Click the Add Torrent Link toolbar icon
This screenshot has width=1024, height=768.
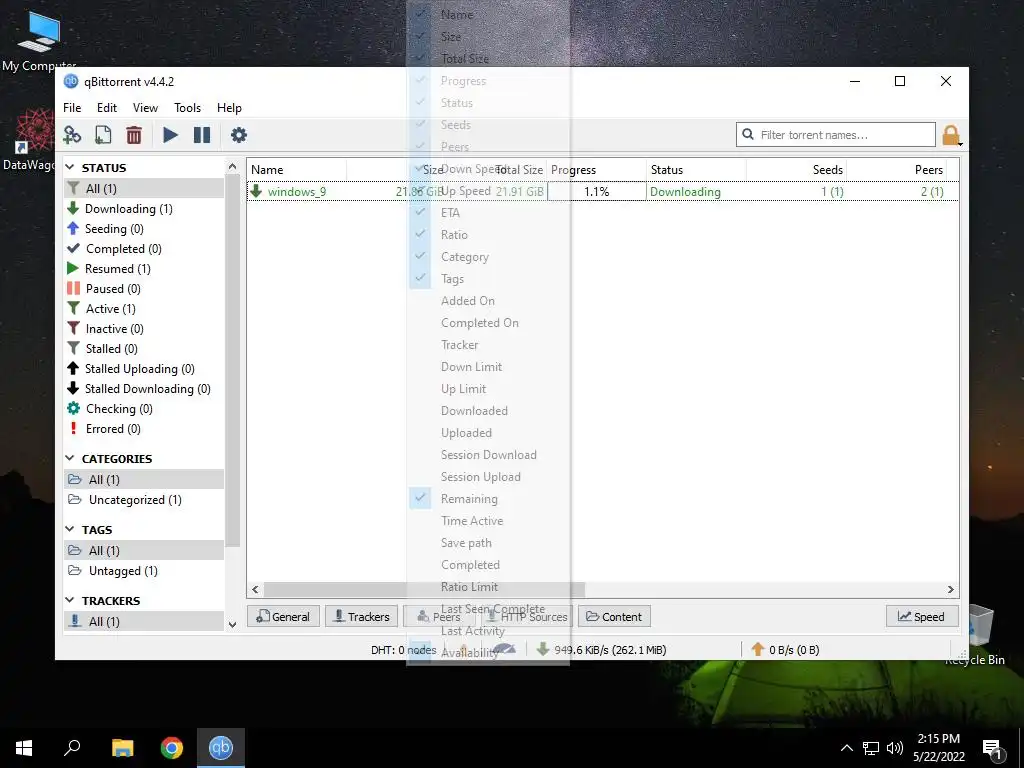[x=72, y=135]
